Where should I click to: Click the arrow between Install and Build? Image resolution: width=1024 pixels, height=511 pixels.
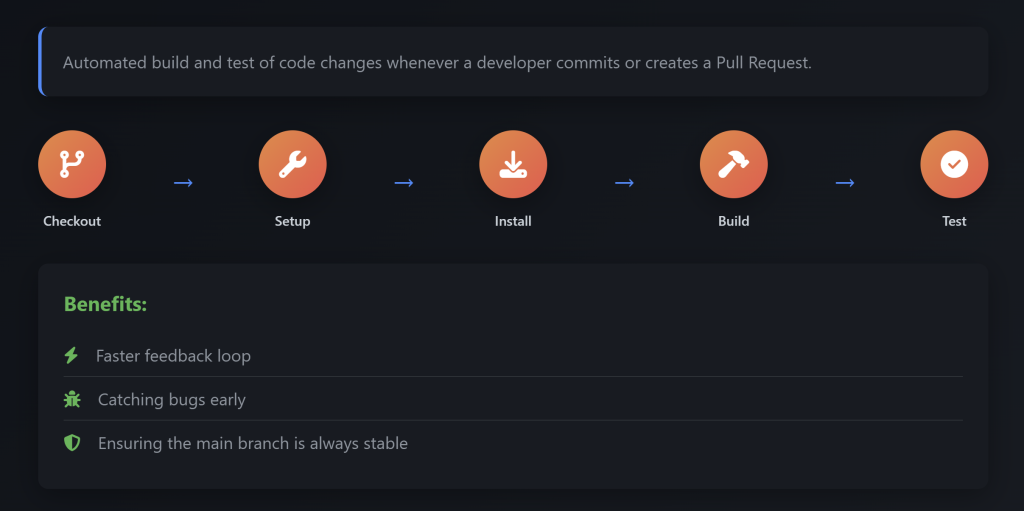point(624,183)
